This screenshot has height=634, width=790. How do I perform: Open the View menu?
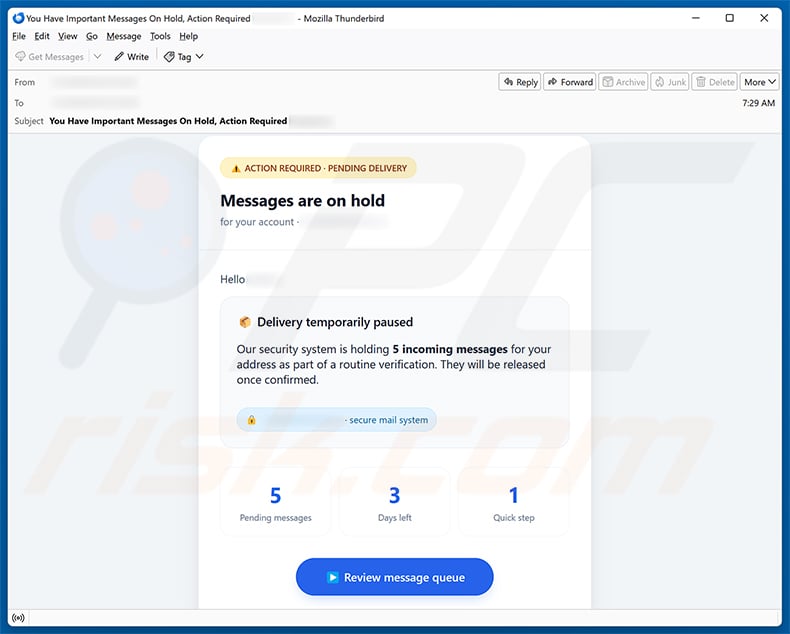coord(68,36)
